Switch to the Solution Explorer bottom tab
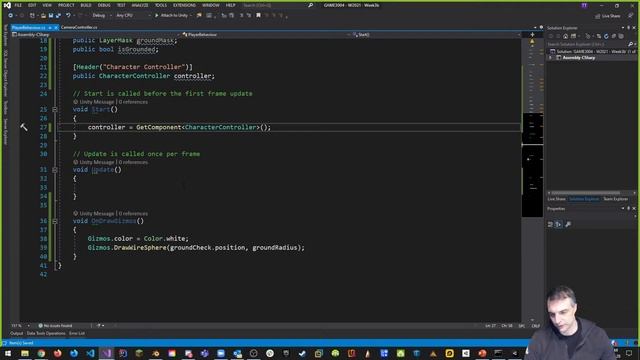The width and height of the screenshot is (640, 360). (584, 199)
